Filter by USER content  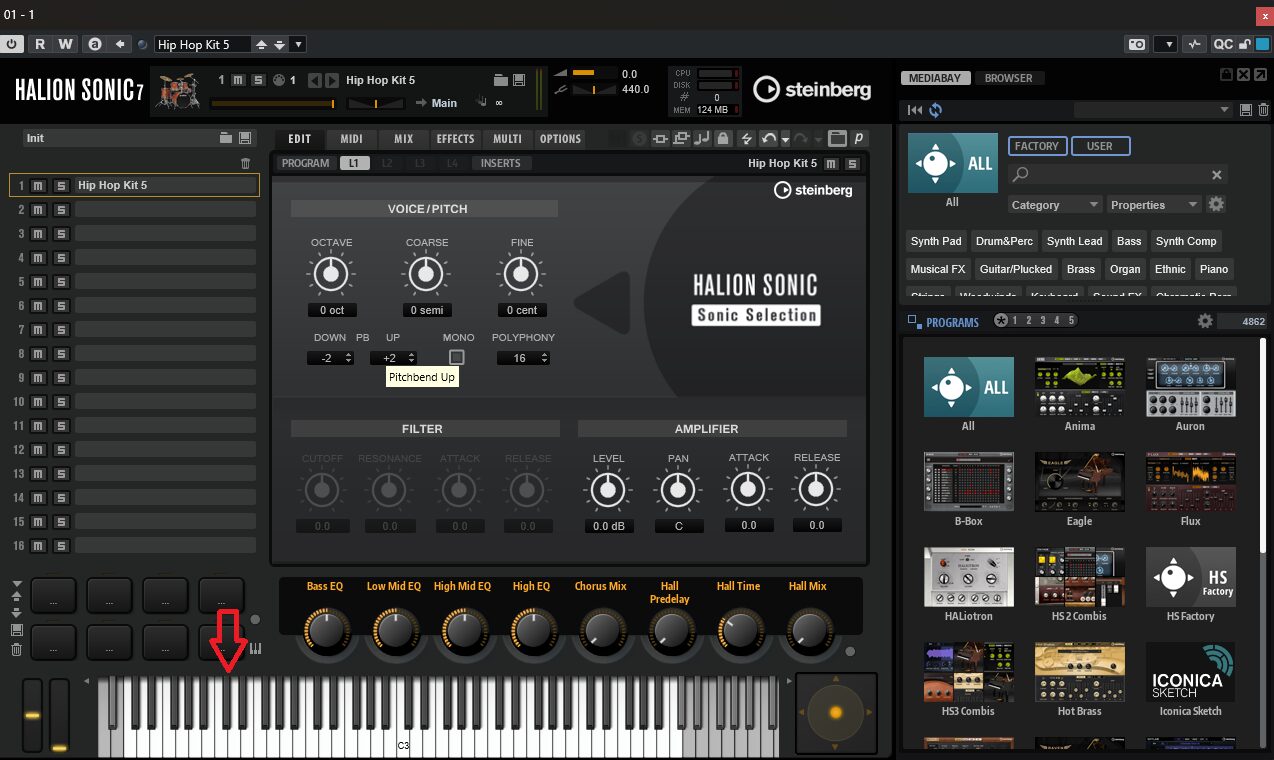(1100, 146)
